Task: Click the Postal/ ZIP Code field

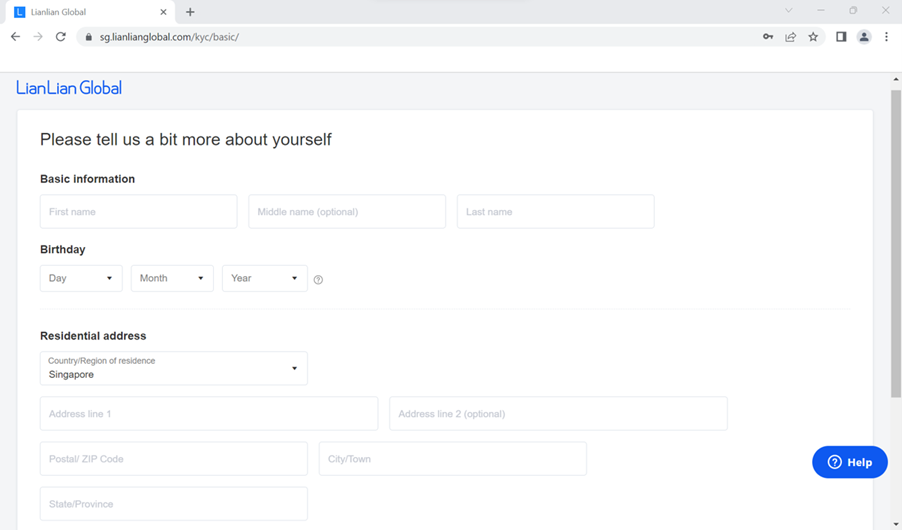Action: pyautogui.click(x=174, y=459)
